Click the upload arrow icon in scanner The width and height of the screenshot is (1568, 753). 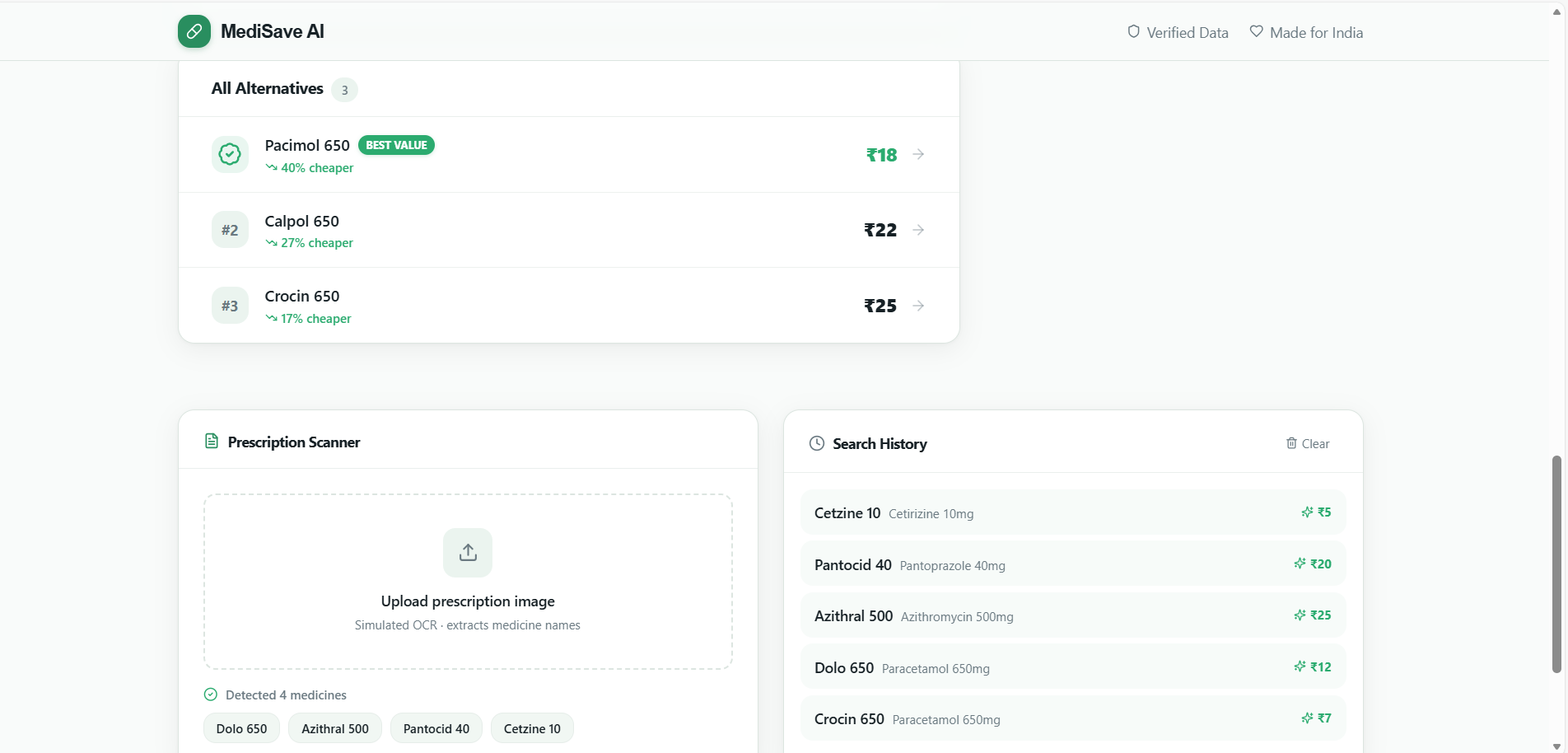[468, 553]
